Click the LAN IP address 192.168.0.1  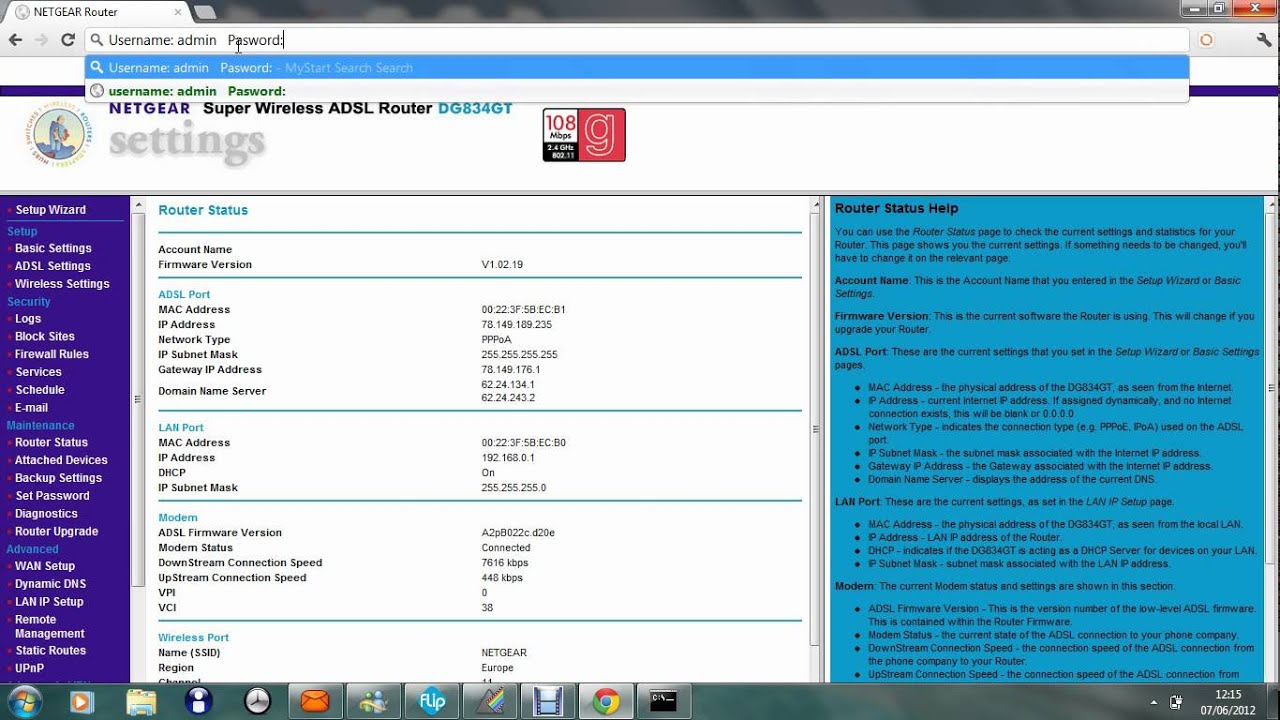[x=508, y=458]
